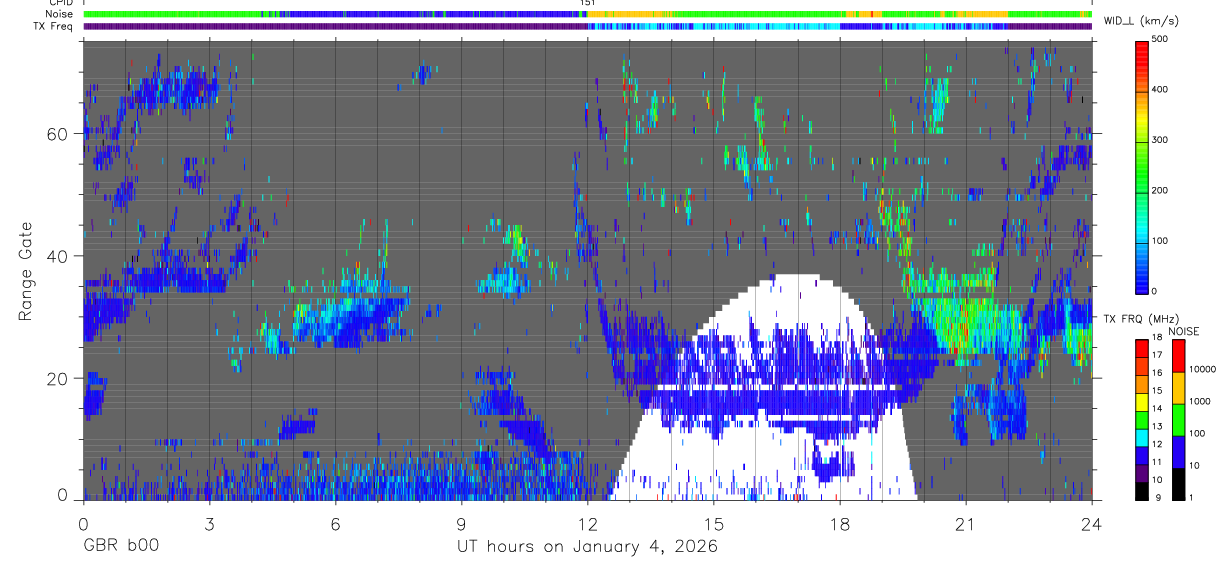Click 'UT hours on January 4, 2026' axis title
The image size is (1228, 567).
(587, 547)
